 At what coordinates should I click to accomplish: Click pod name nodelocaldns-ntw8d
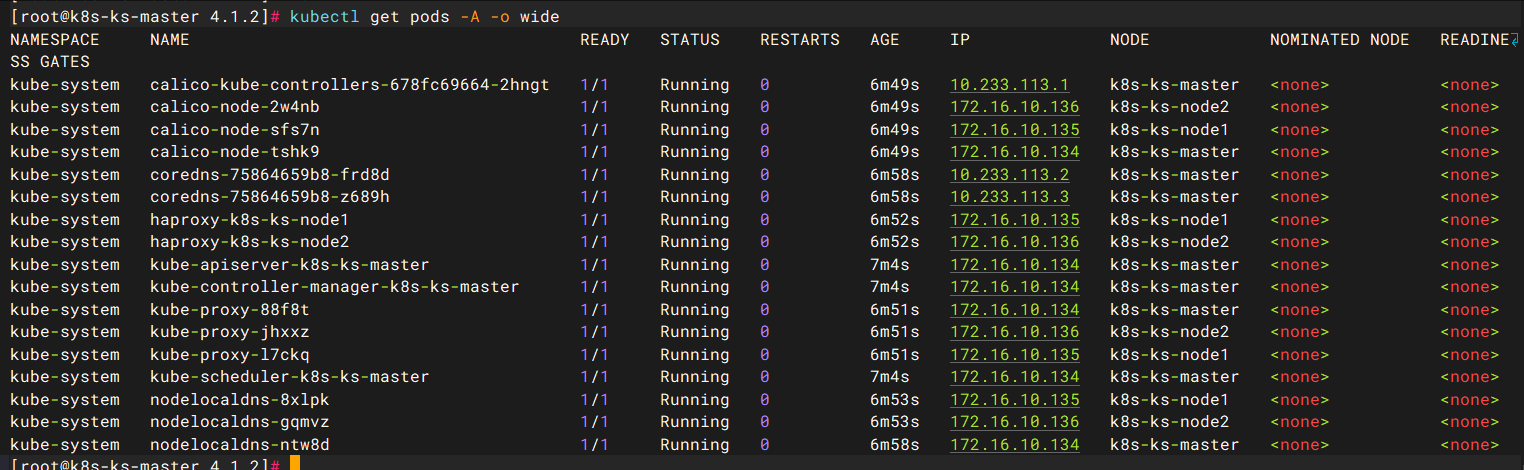click(x=240, y=445)
